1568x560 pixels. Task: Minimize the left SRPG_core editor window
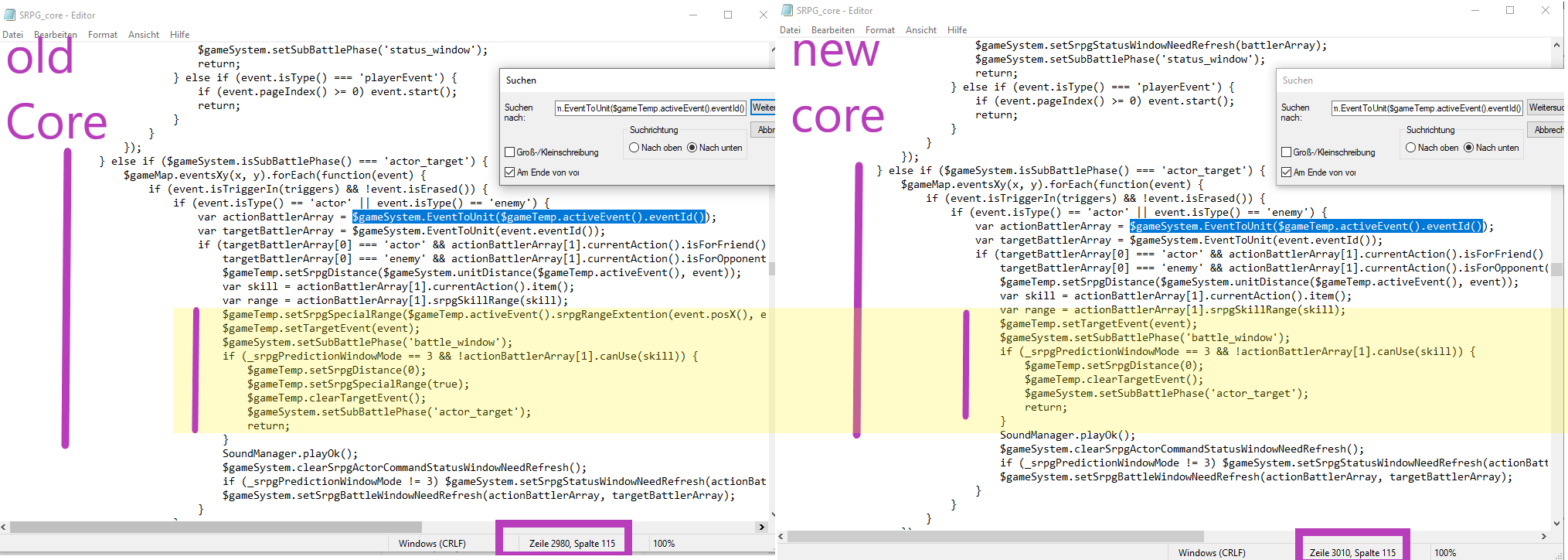(x=693, y=15)
